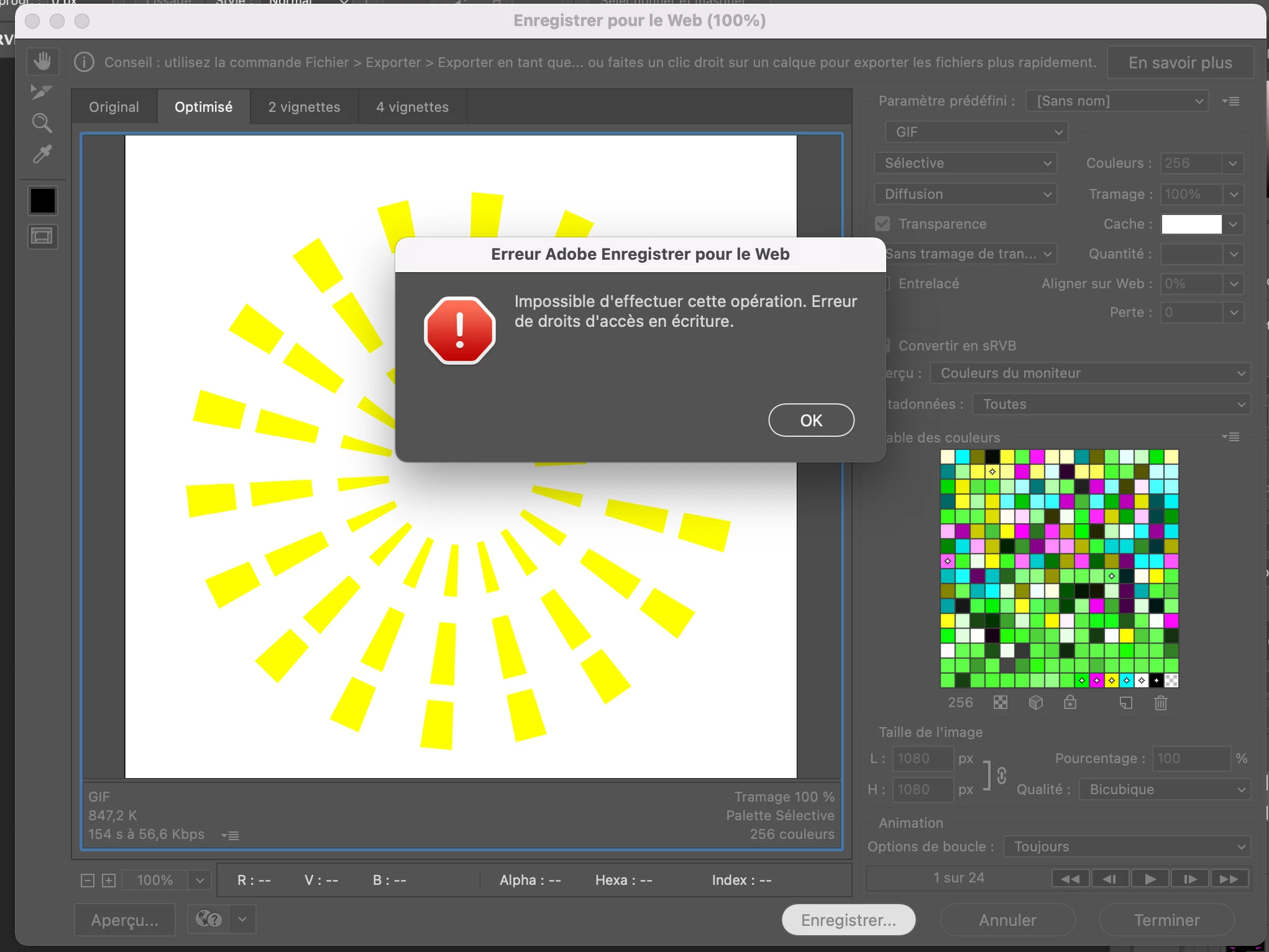
Task: Open the GIF format dropdown
Action: [x=976, y=132]
